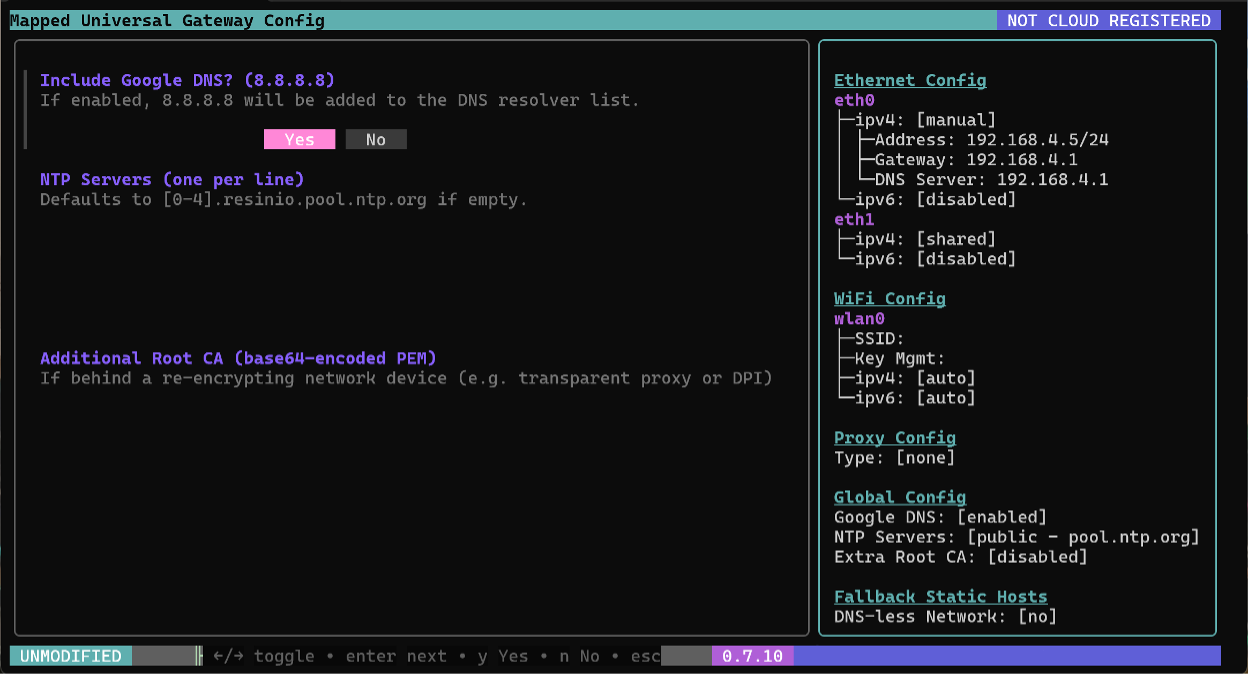Click the "DNS-less Network: [no]" line
This screenshot has width=1248, height=677.
coord(946,616)
